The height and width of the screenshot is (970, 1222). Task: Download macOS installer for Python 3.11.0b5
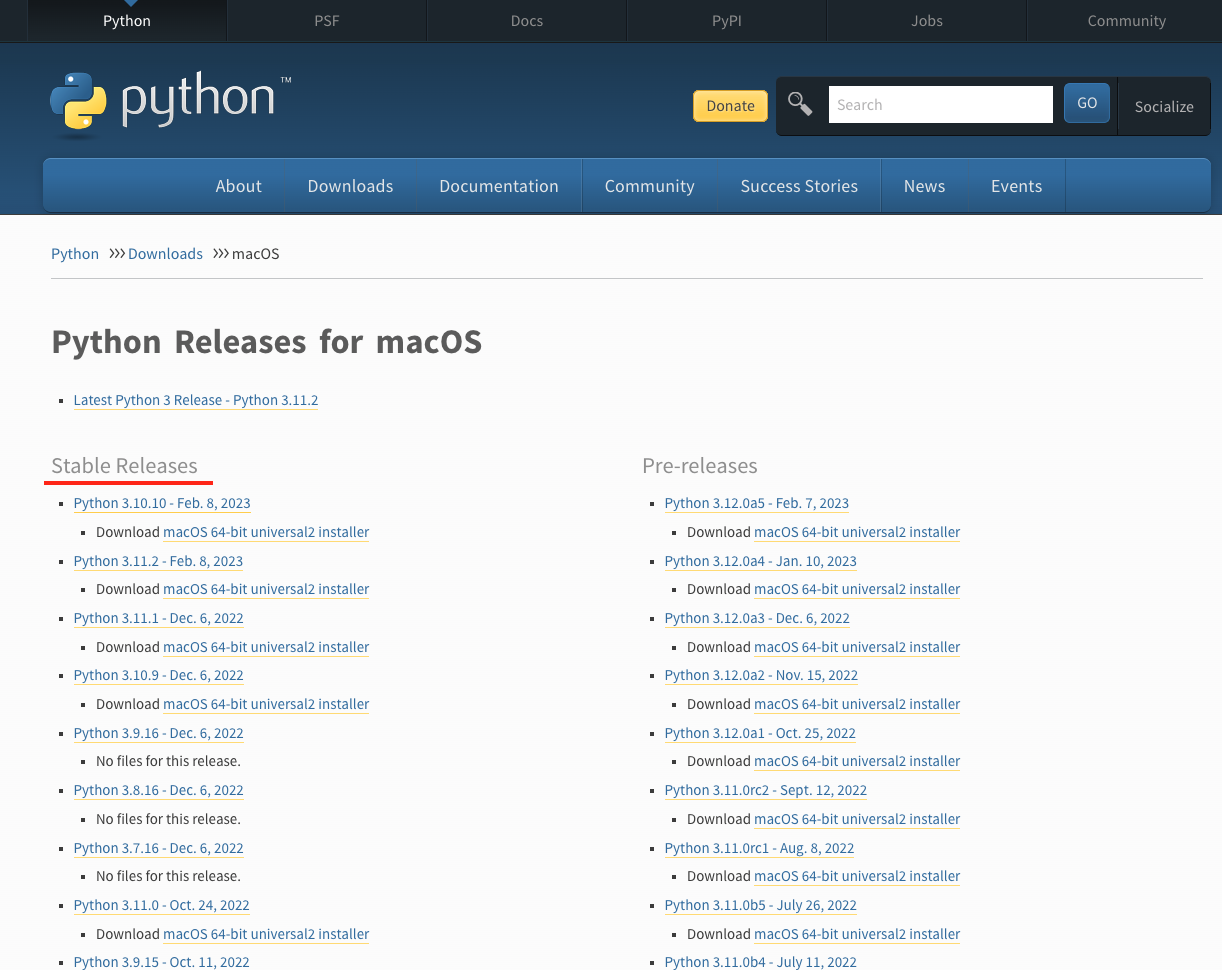[857, 934]
